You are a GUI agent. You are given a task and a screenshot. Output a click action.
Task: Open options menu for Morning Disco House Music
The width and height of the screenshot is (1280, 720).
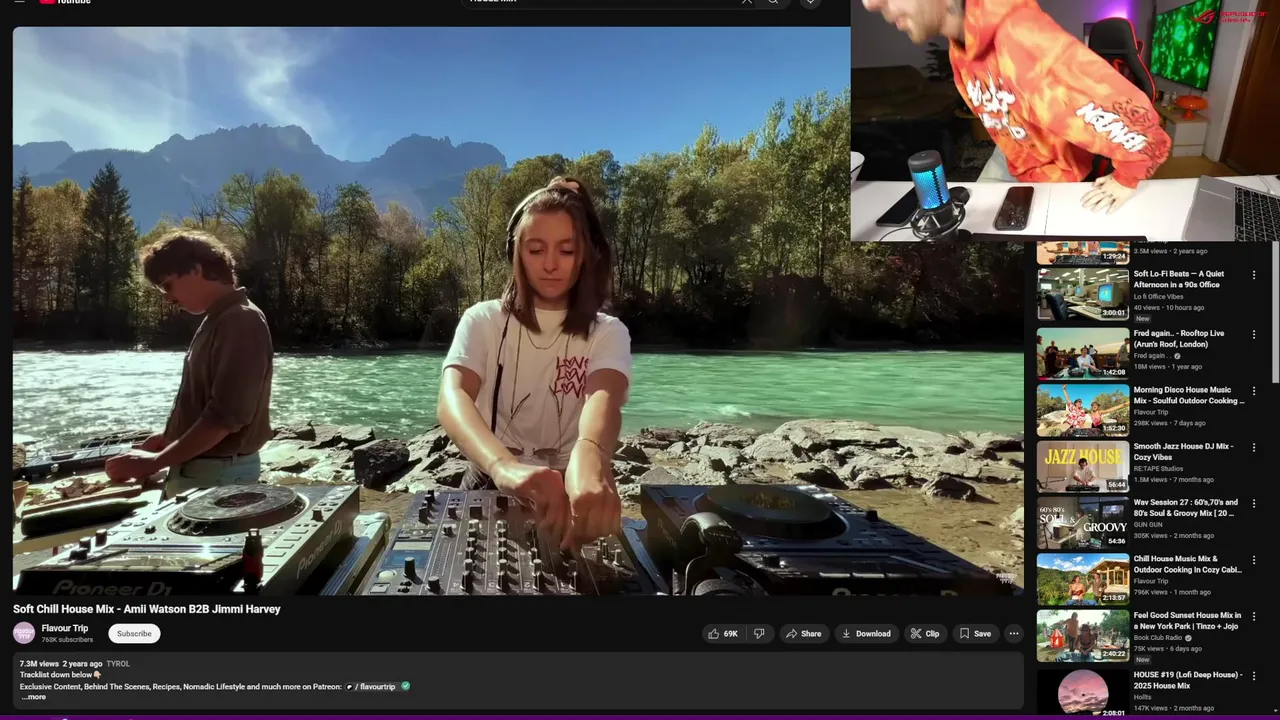[x=1254, y=390]
